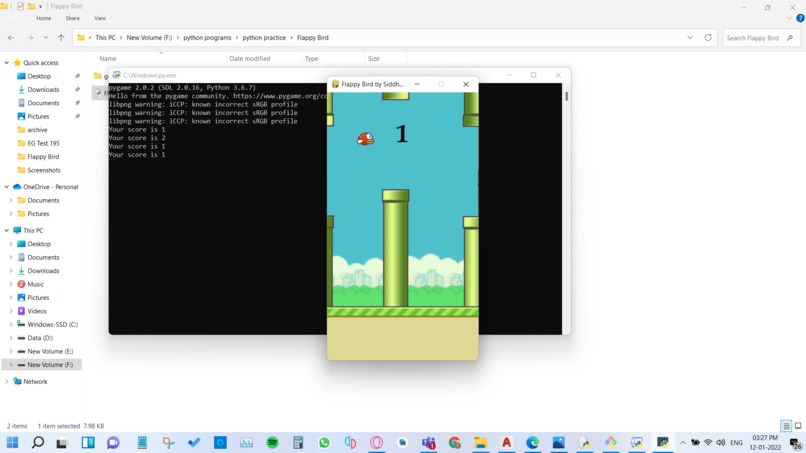Viewport: 806px width, 453px height.
Task: Open the Share ribbon tab
Action: coord(72,18)
